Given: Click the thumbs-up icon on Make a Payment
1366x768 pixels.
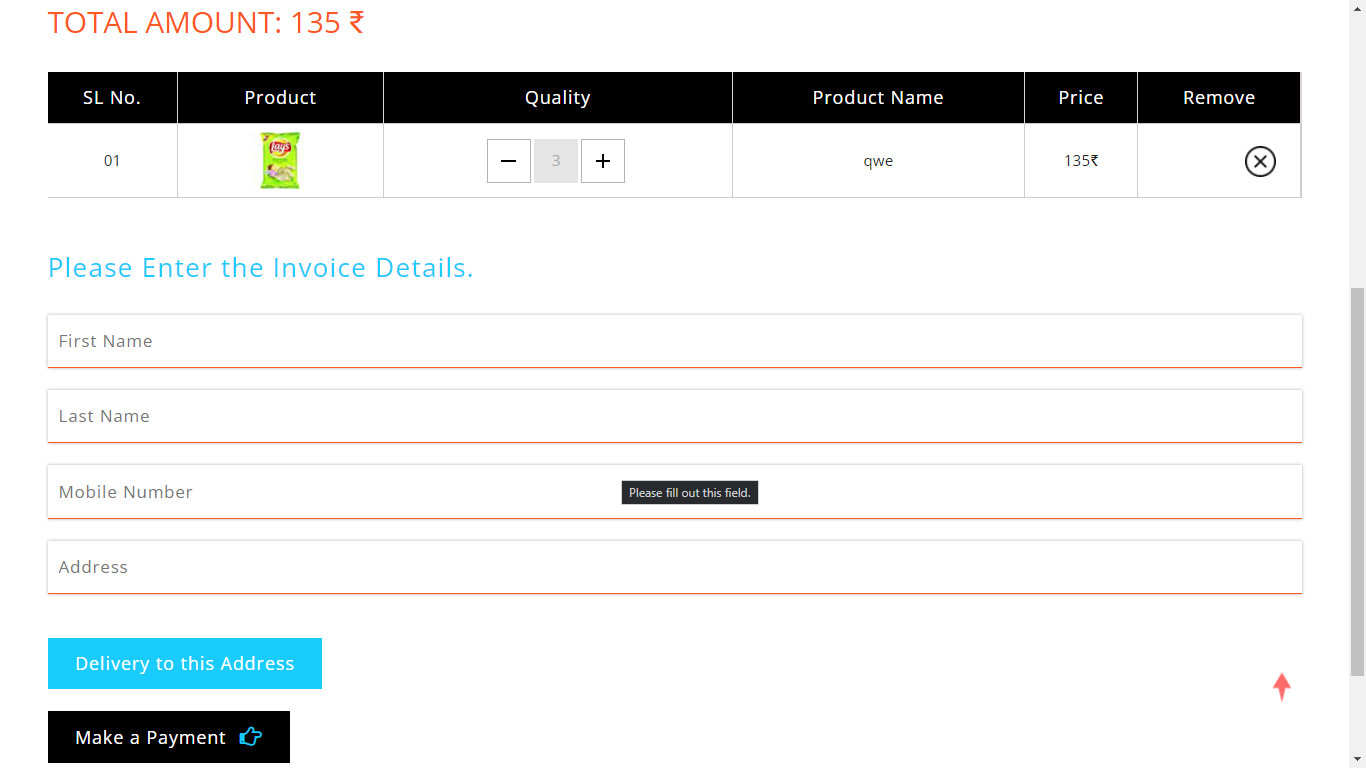Looking at the screenshot, I should click(x=249, y=737).
